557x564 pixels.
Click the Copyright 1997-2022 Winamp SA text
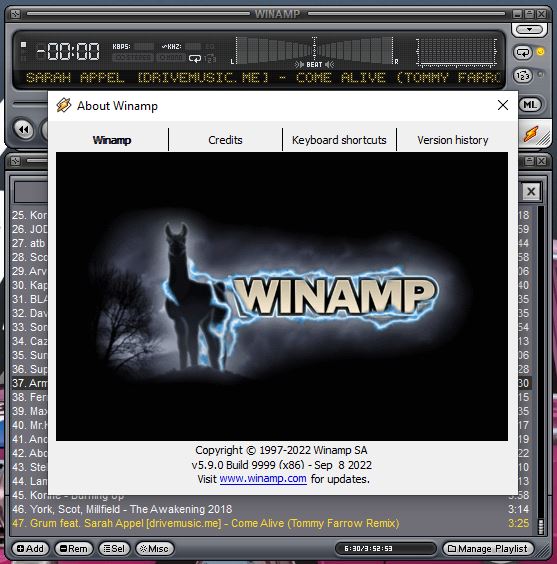click(x=281, y=450)
